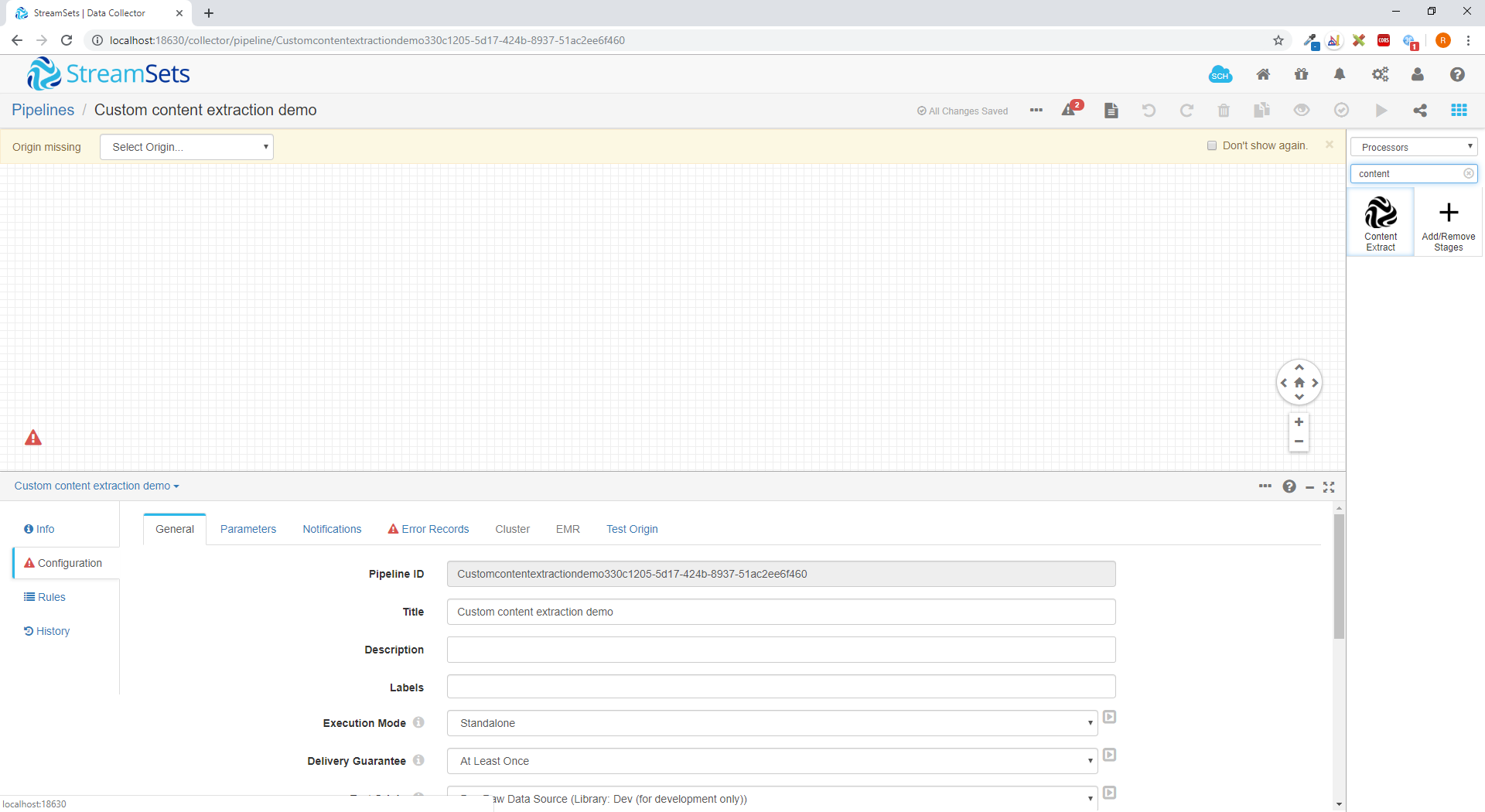
Task: Select the Content Extract processor stage
Action: [1381, 220]
